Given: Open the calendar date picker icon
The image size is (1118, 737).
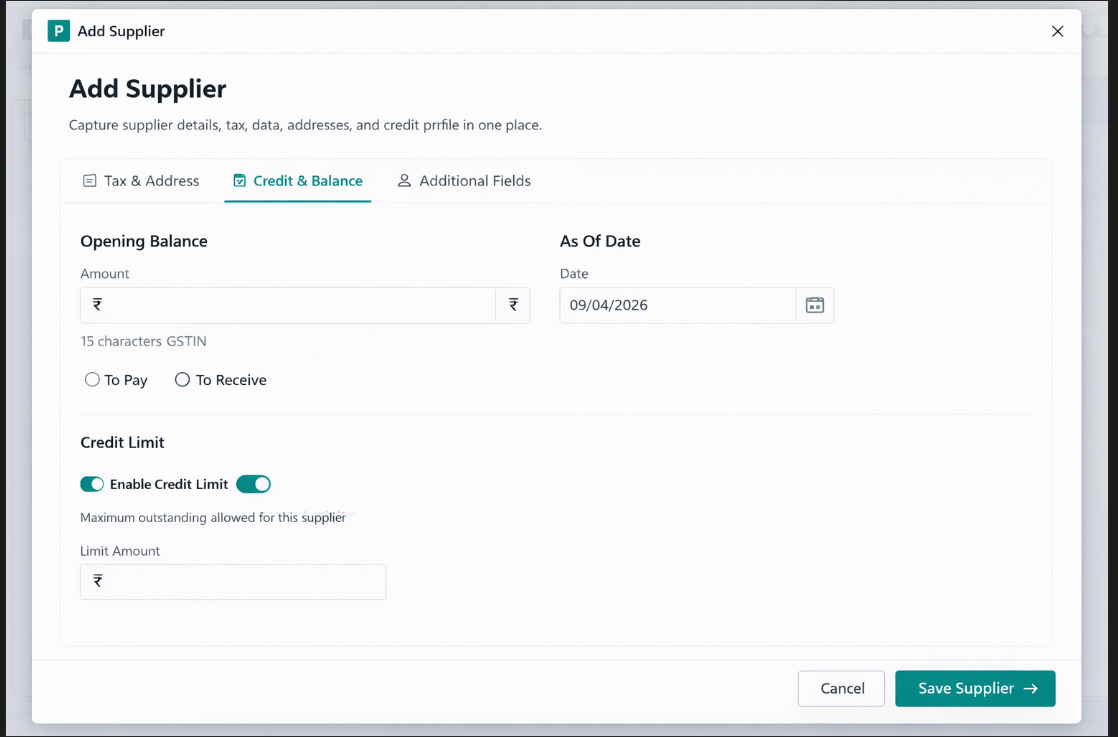Looking at the screenshot, I should click(x=814, y=305).
